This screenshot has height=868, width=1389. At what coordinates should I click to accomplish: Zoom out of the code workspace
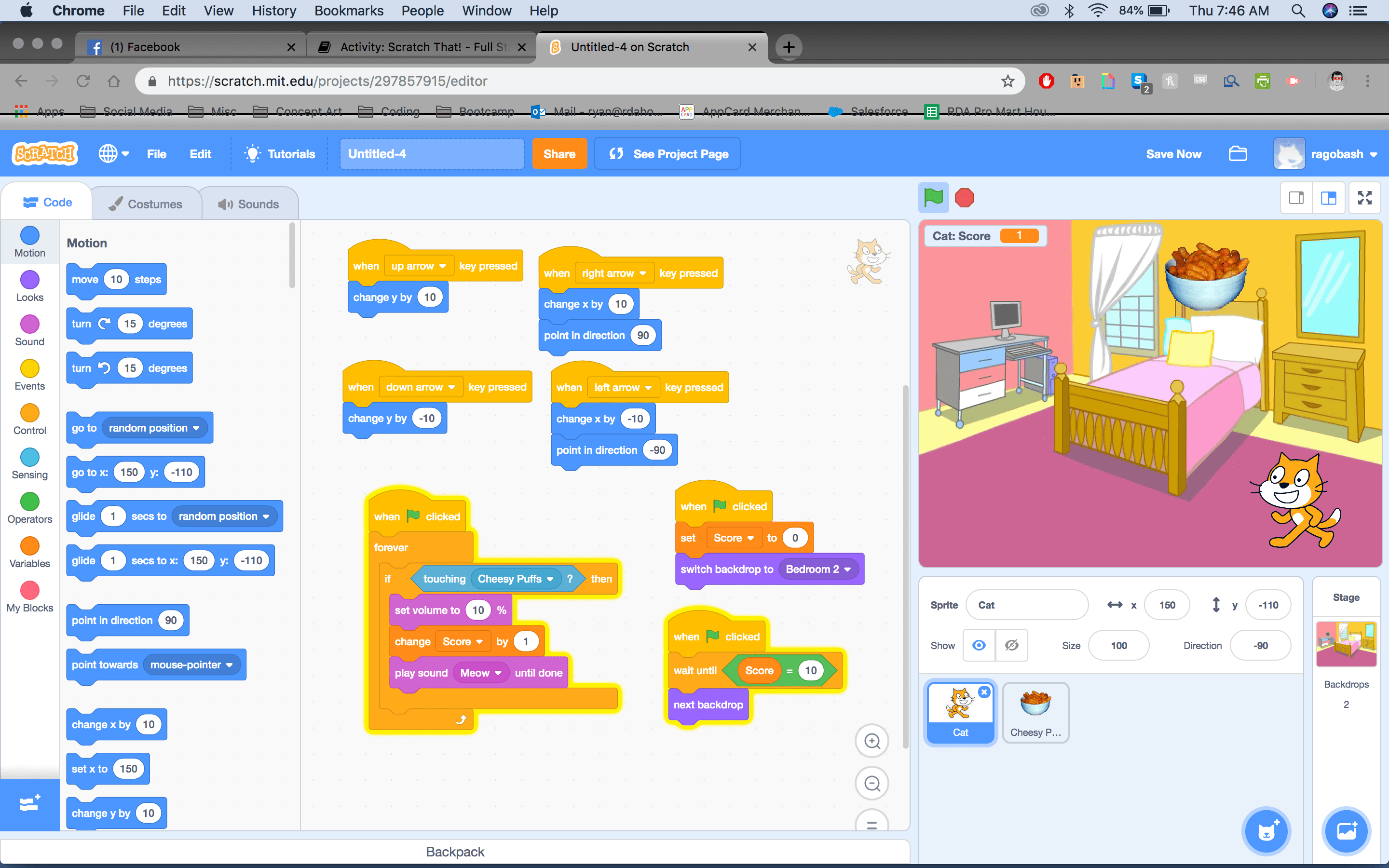[x=872, y=783]
